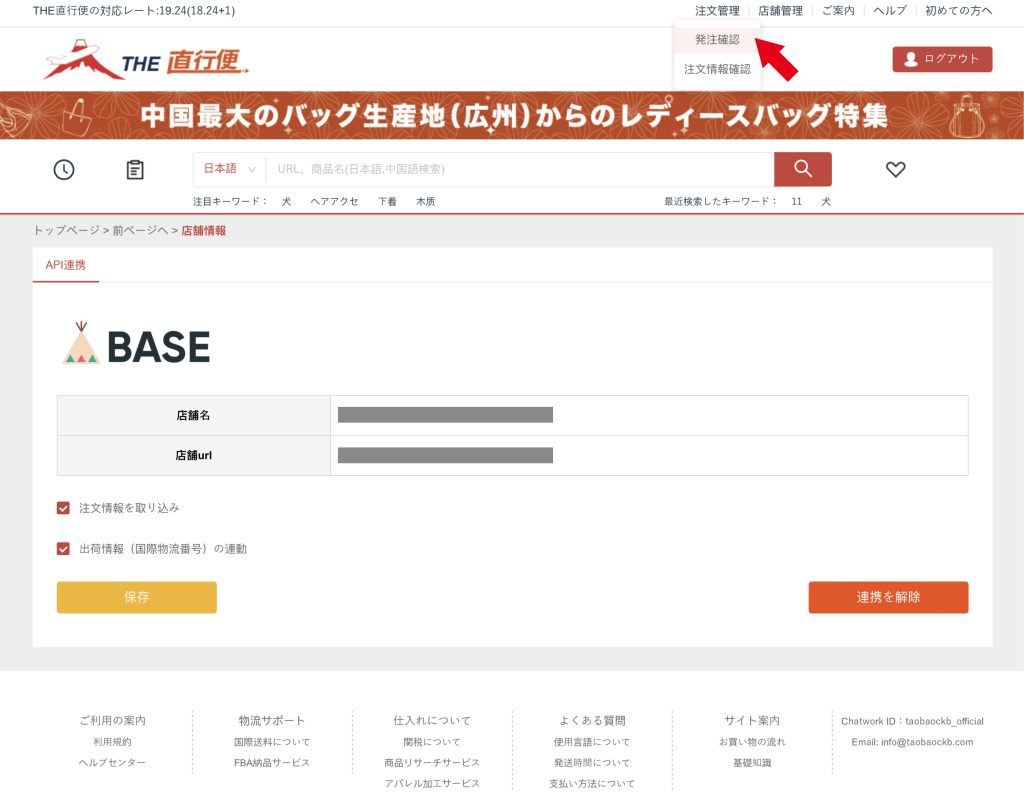This screenshot has height=792, width=1024.
Task: Click the ログアウト button
Action: tap(942, 59)
